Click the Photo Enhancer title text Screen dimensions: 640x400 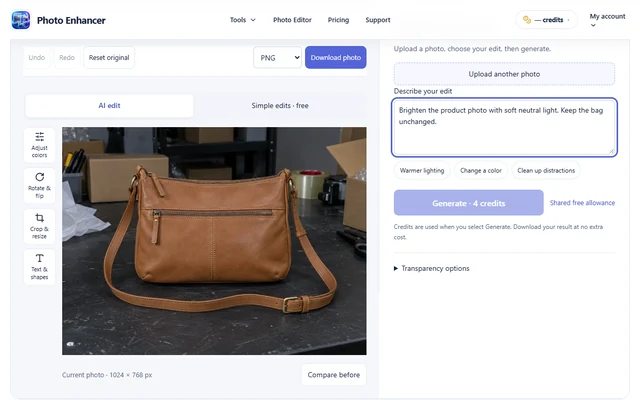pyautogui.click(x=71, y=20)
